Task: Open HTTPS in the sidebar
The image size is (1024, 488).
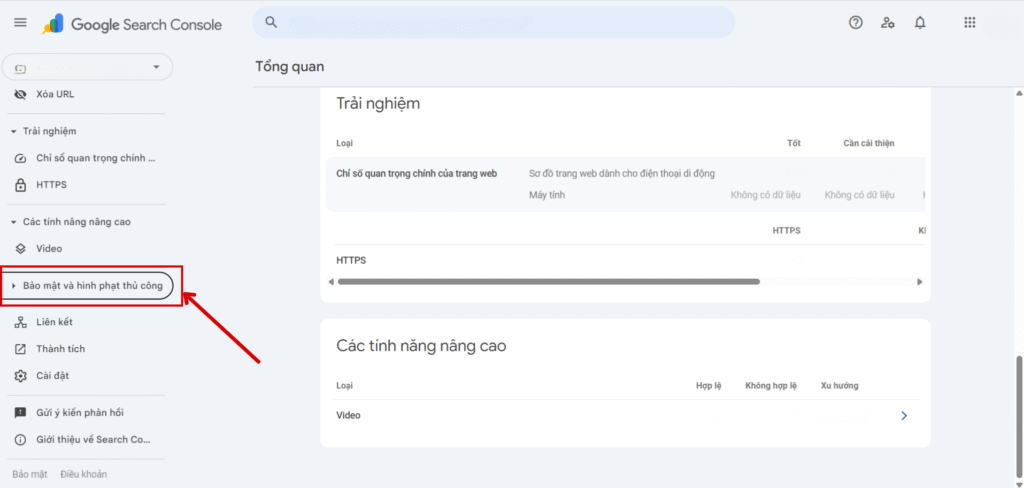Action: [x=51, y=185]
